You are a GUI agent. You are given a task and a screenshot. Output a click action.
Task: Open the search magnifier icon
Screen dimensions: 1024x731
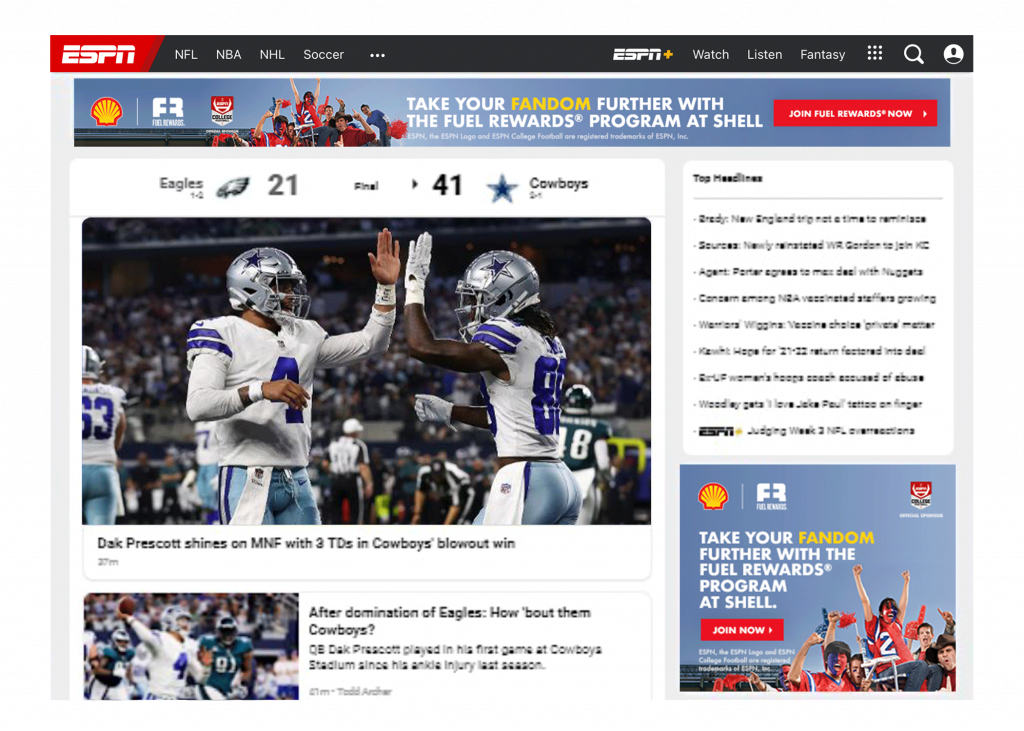913,54
